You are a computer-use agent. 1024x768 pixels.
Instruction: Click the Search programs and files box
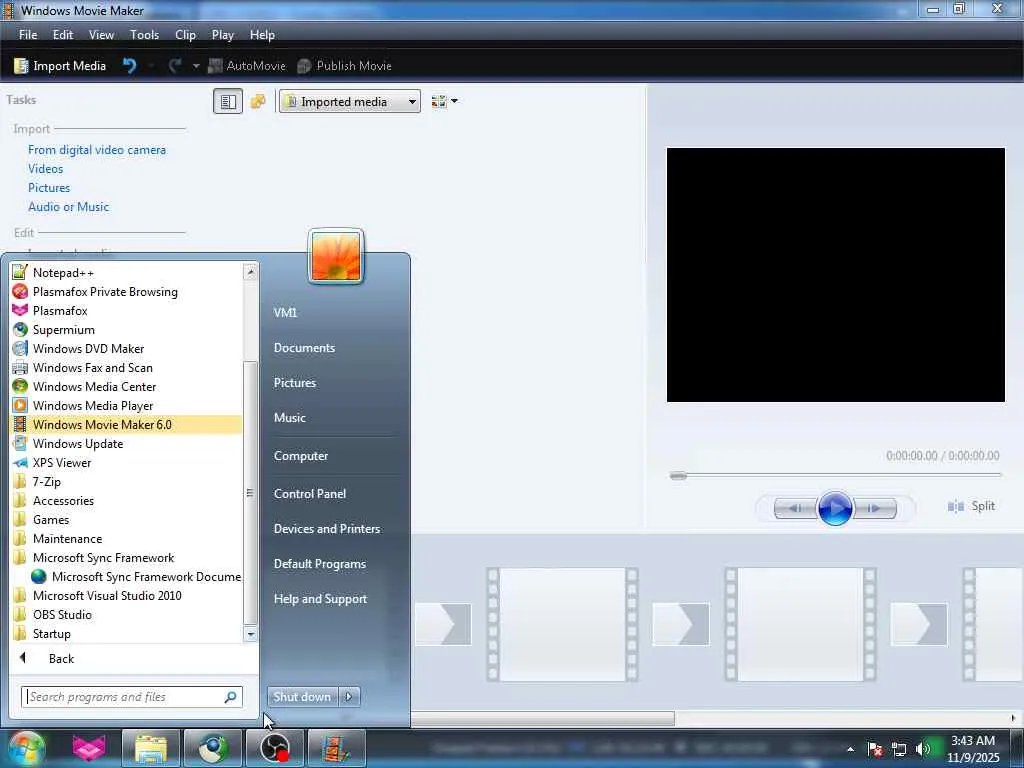coord(131,697)
